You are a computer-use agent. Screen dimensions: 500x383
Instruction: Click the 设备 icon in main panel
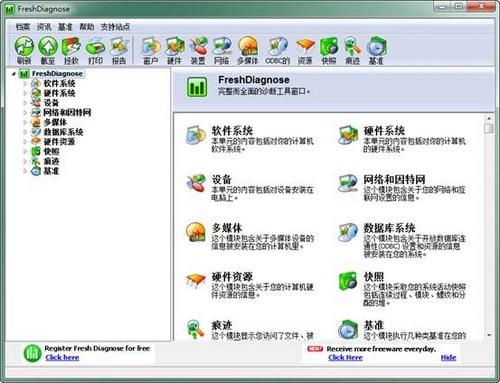[196, 183]
